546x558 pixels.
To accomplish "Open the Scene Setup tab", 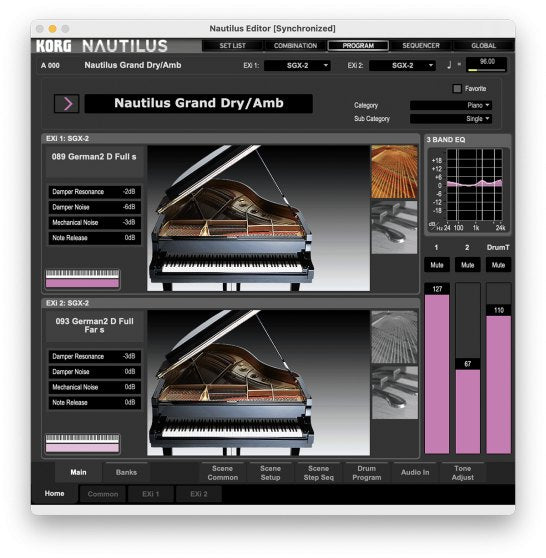I will point(270,473).
